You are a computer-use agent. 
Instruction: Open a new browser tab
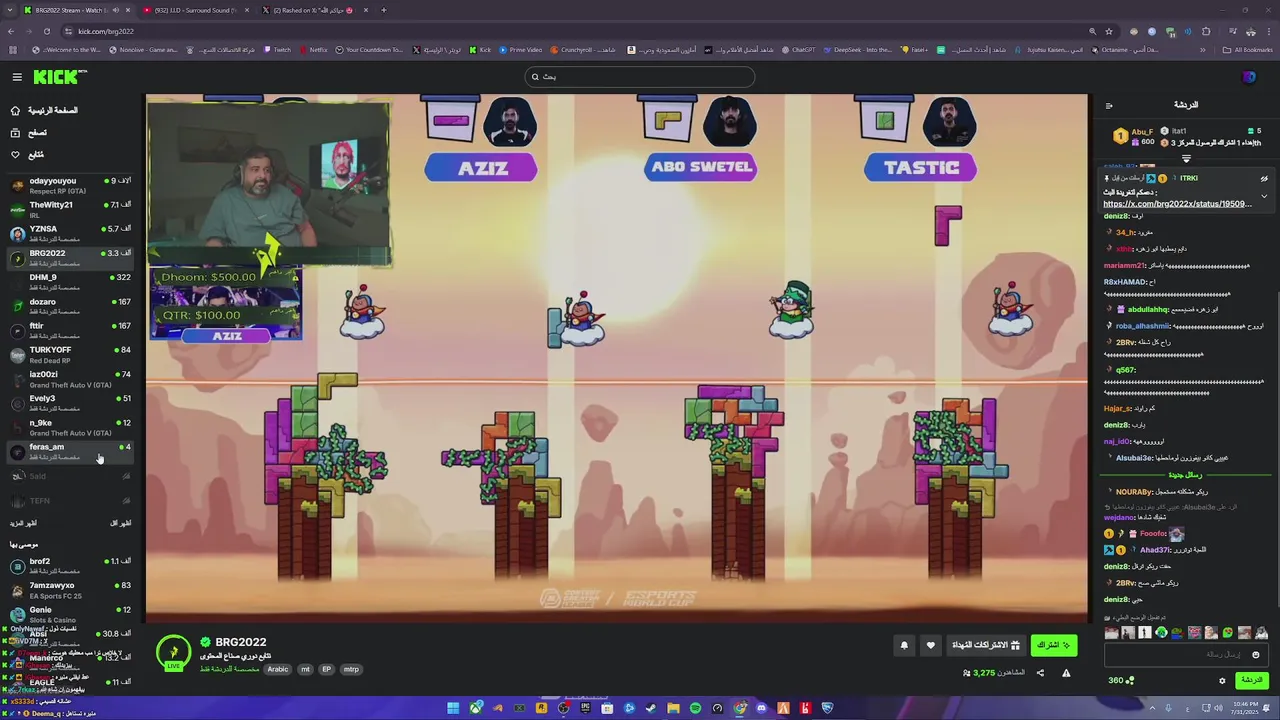coord(383,10)
